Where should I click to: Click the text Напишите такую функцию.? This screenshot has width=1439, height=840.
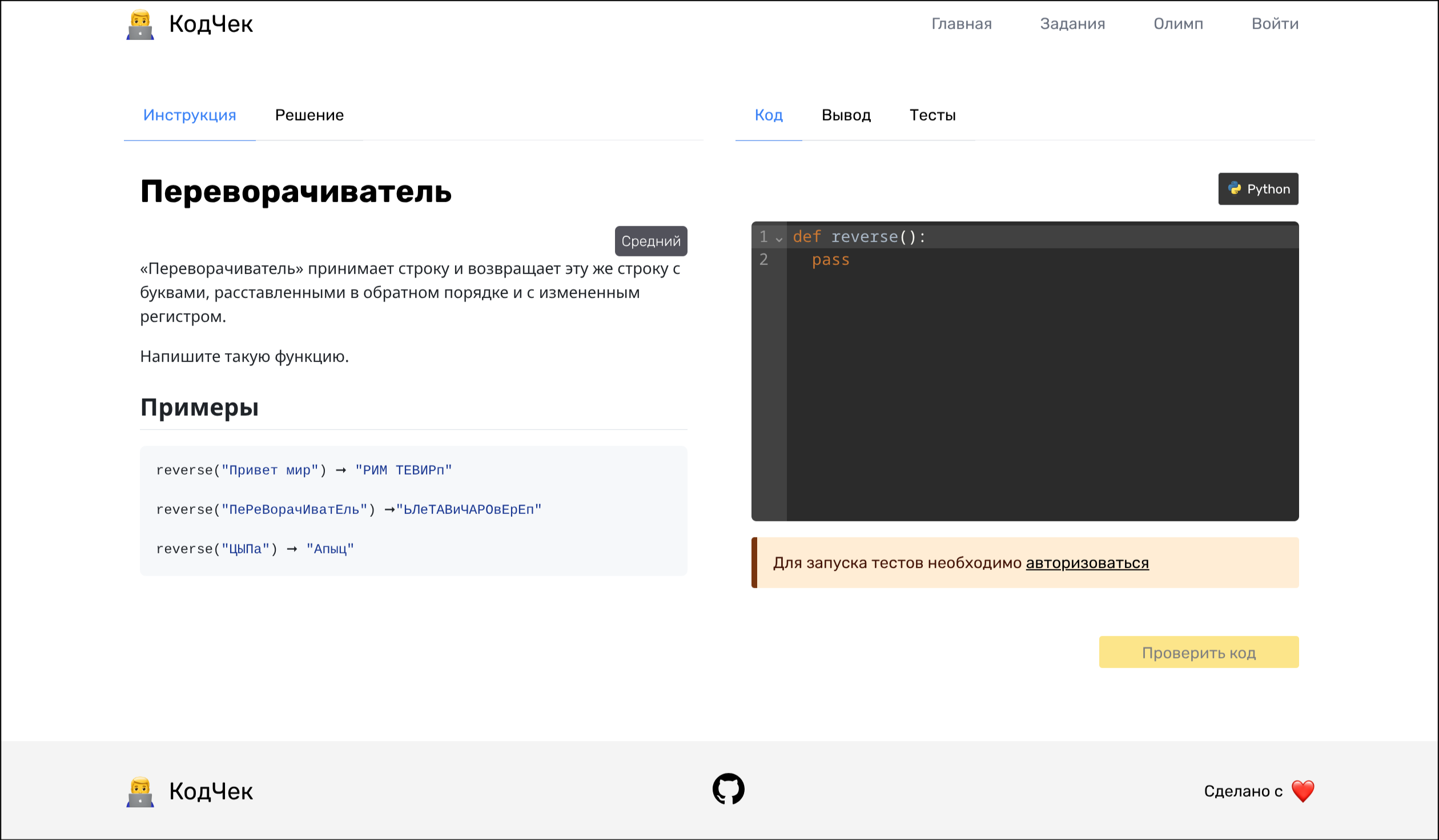pyautogui.click(x=244, y=356)
